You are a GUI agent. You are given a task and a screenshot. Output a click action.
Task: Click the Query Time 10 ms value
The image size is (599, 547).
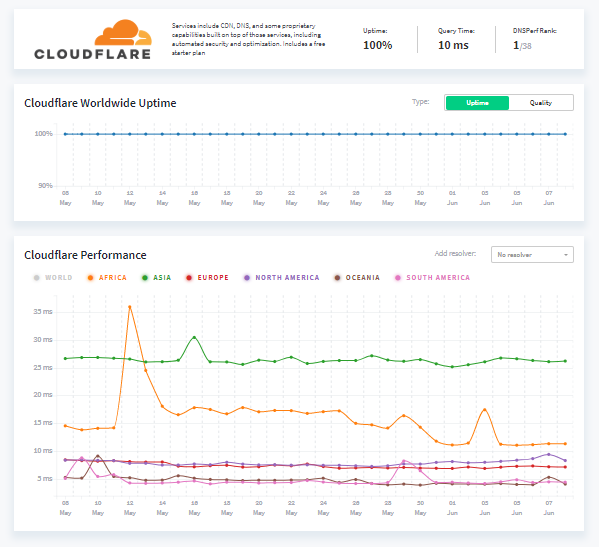coord(453,45)
